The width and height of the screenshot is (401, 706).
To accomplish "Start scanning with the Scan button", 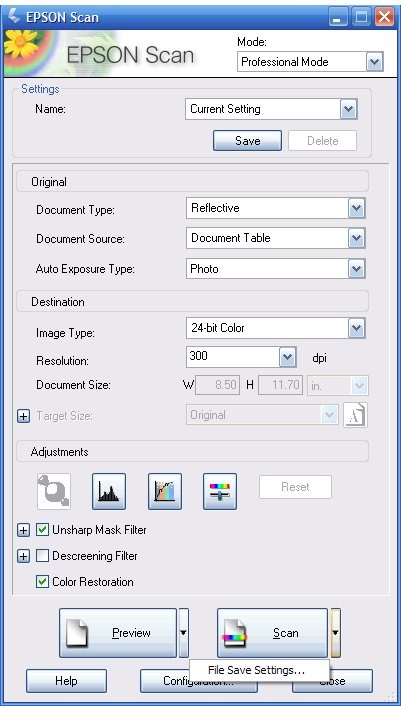I will [x=272, y=633].
